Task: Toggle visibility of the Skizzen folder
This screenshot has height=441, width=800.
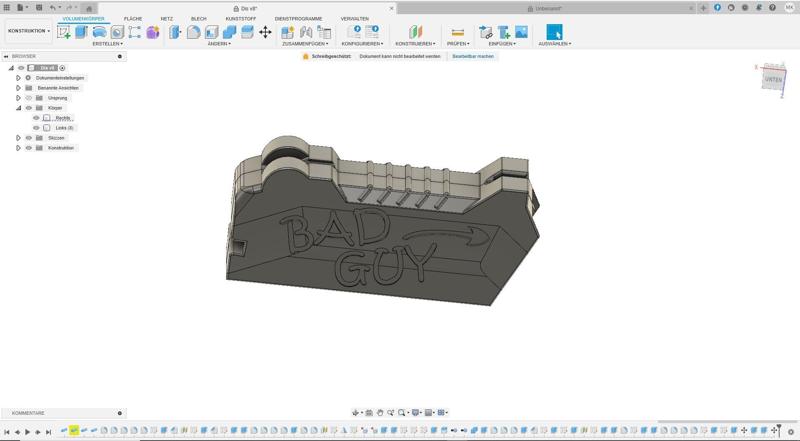Action: tap(28, 138)
